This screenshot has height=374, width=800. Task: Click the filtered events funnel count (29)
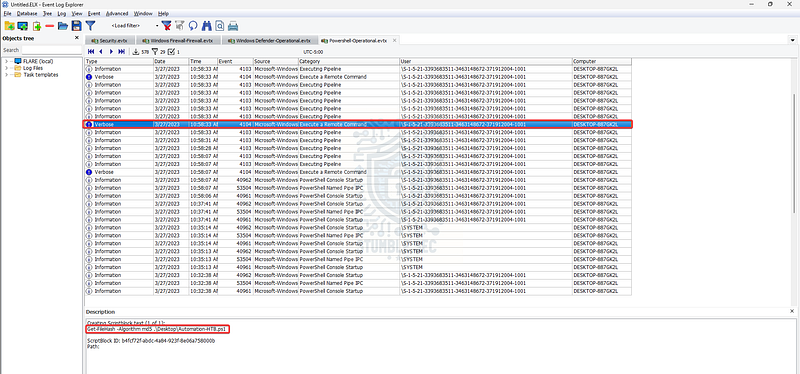click(155, 52)
